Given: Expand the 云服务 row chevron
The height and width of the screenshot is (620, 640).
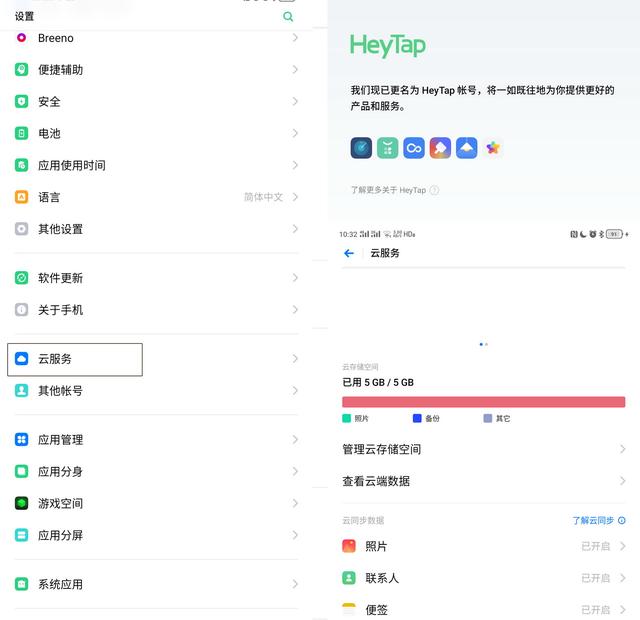Looking at the screenshot, I should click(x=295, y=358).
